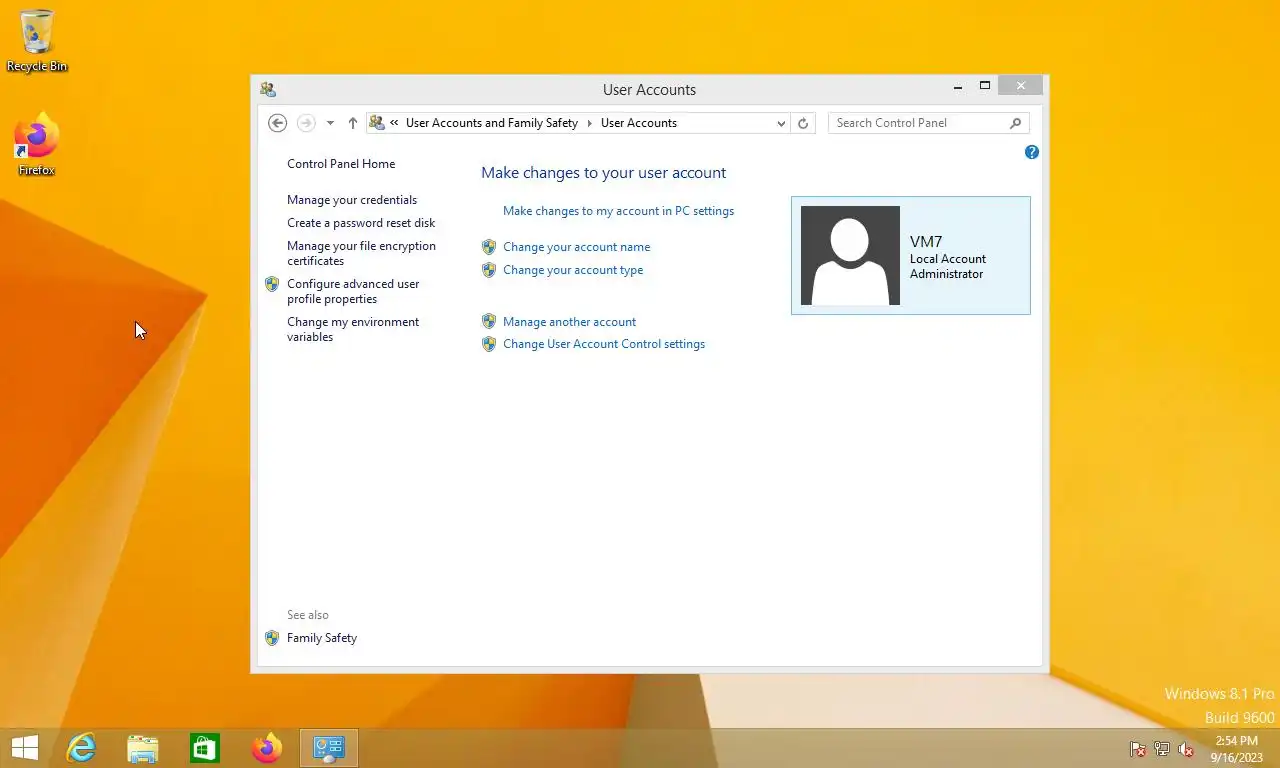This screenshot has width=1280, height=768.
Task: Open File Explorer from taskbar
Action: 143,748
